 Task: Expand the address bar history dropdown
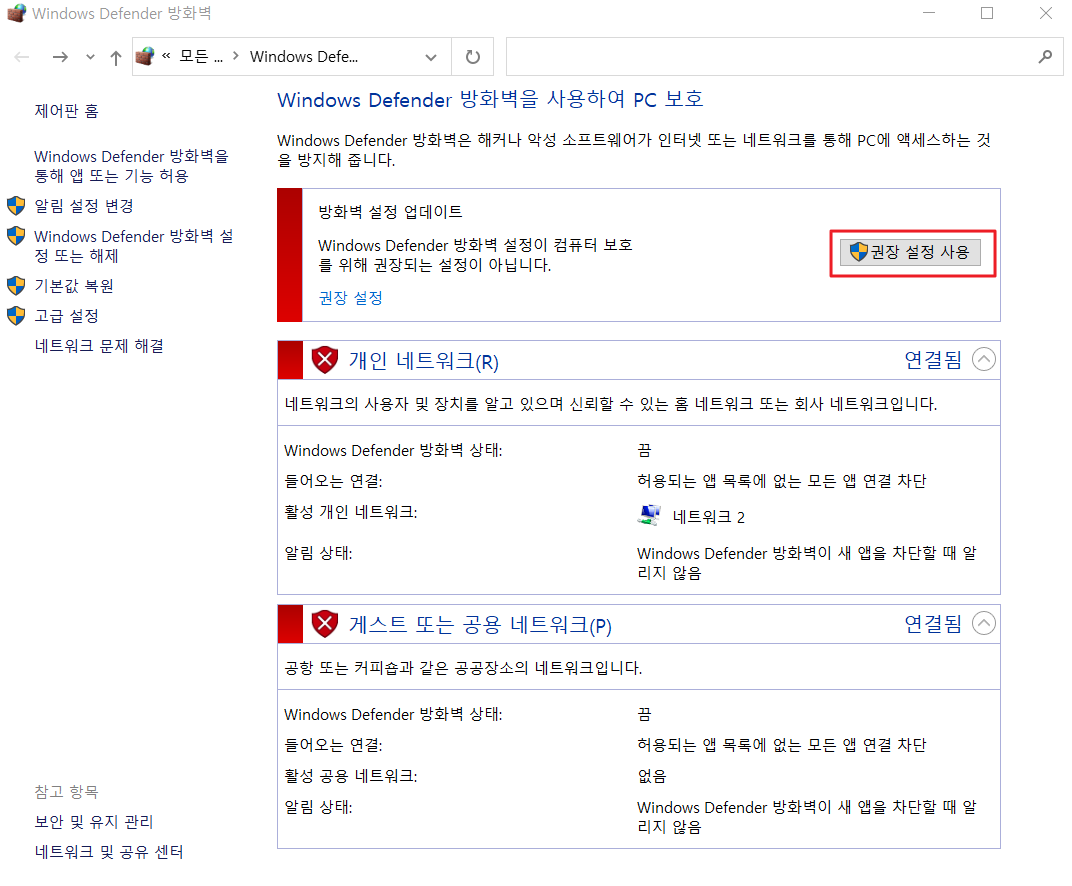(x=431, y=57)
